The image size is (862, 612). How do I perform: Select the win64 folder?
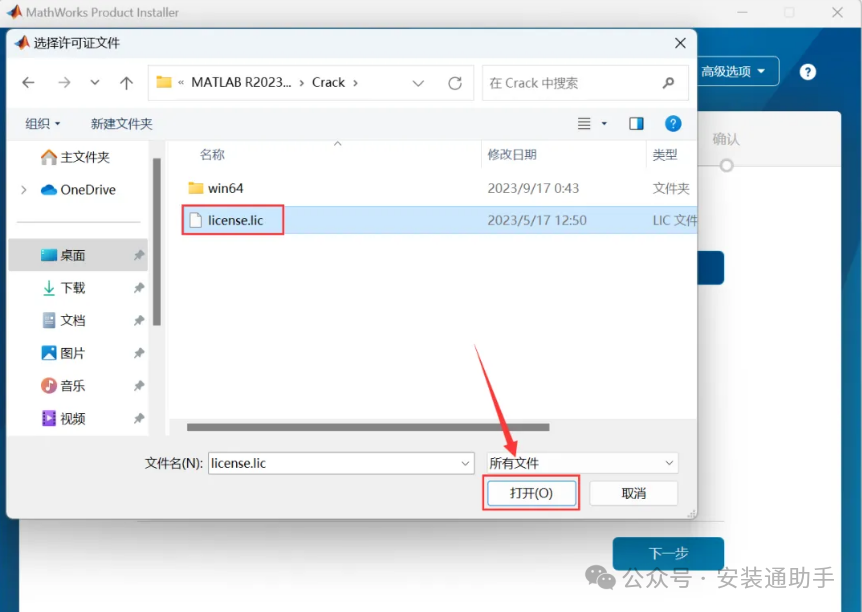pyautogui.click(x=216, y=188)
